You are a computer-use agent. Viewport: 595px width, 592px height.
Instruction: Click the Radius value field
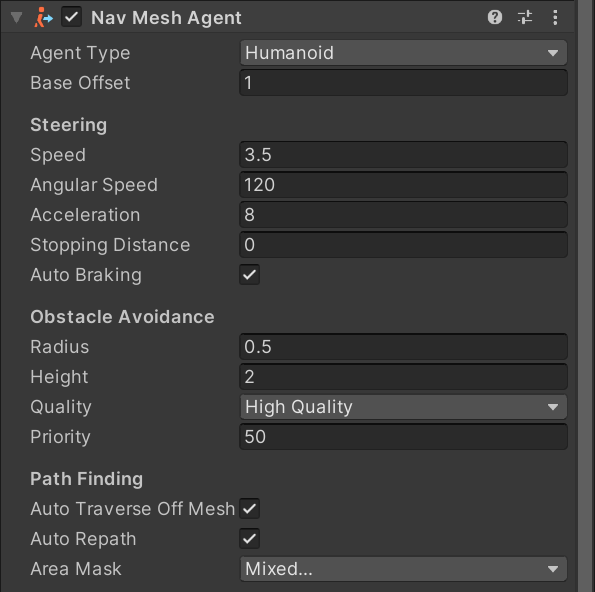403,347
